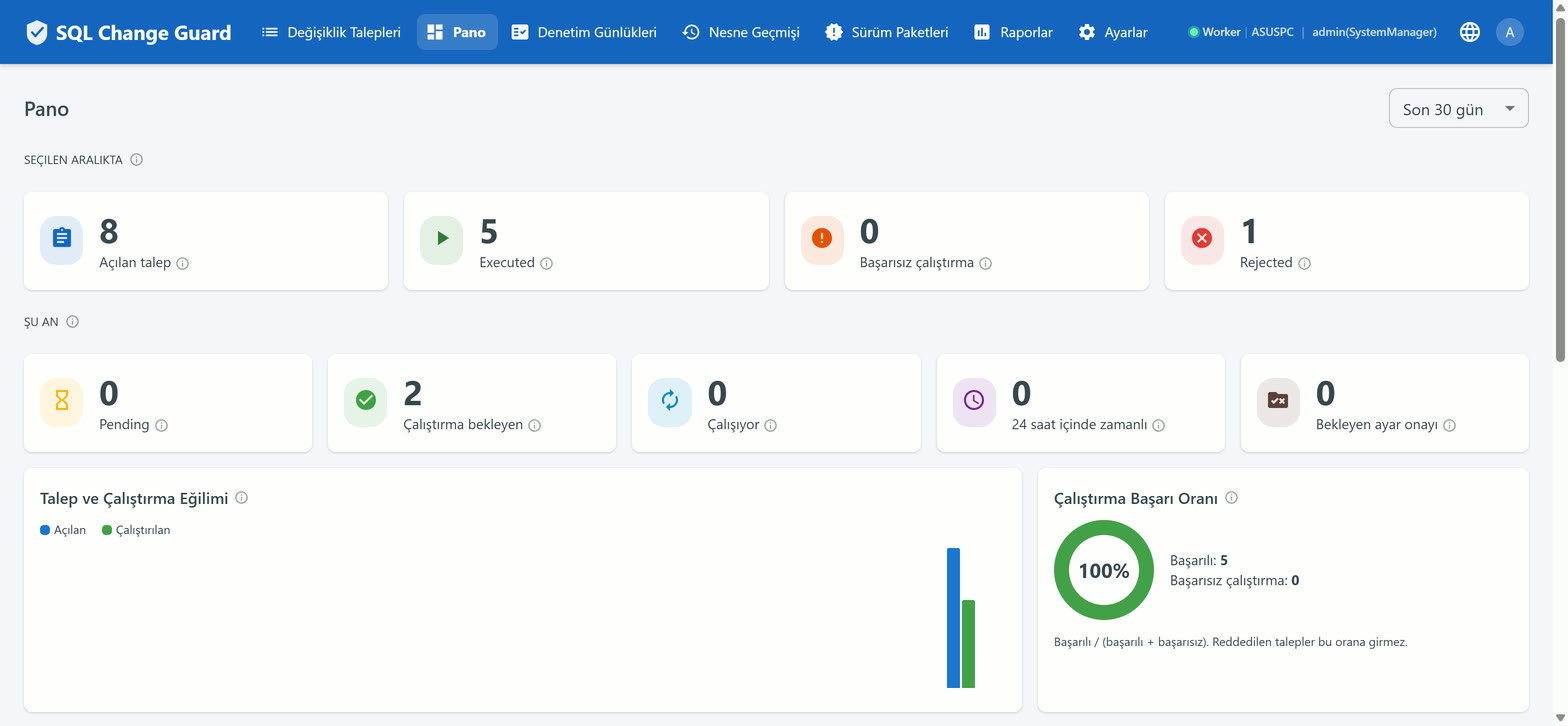
Task: Click the admin(SystemManager) user label
Action: click(x=1374, y=33)
